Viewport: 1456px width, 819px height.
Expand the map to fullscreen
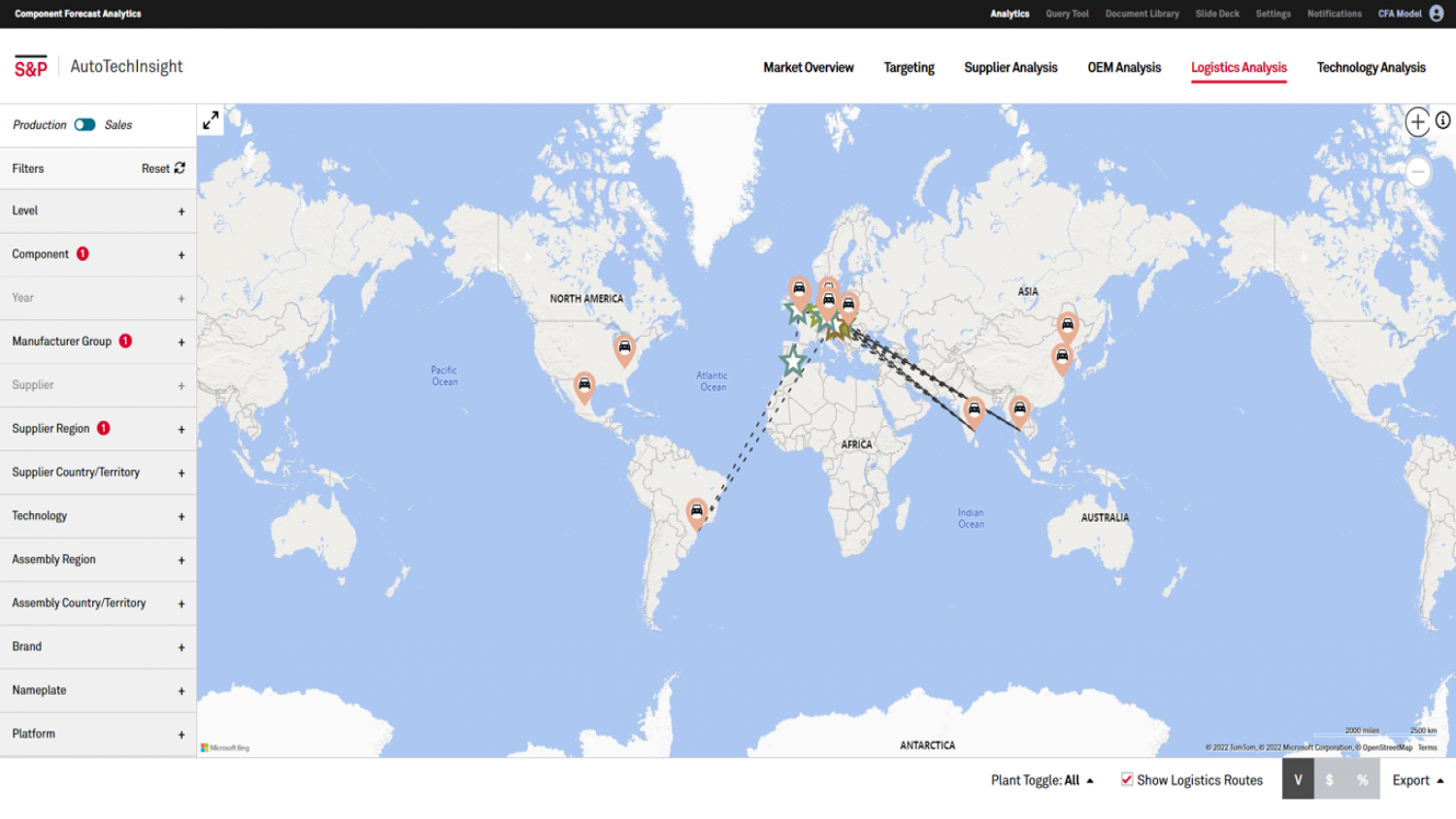click(x=211, y=120)
